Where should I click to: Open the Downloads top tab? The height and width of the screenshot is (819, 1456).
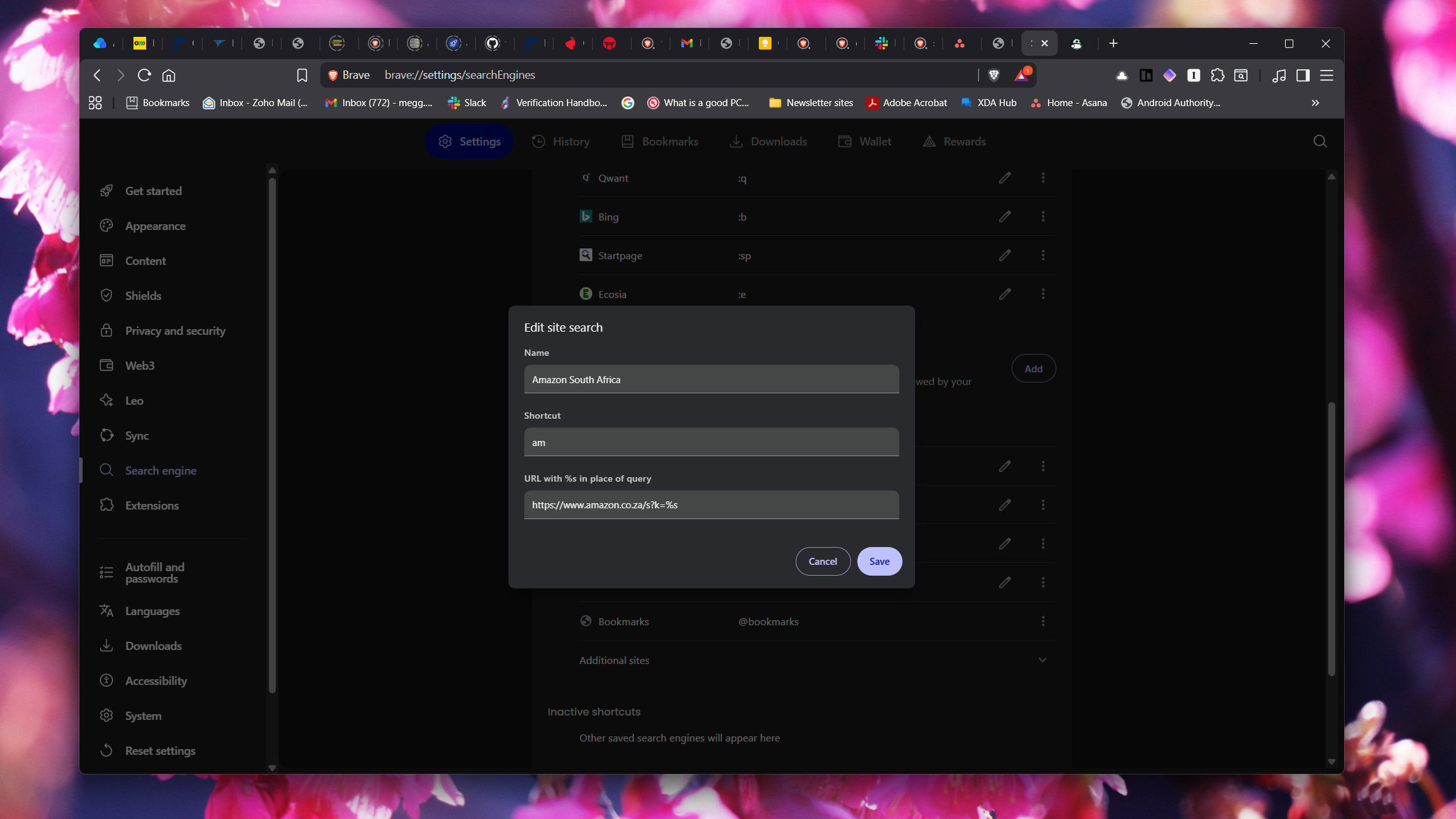pyautogui.click(x=768, y=141)
